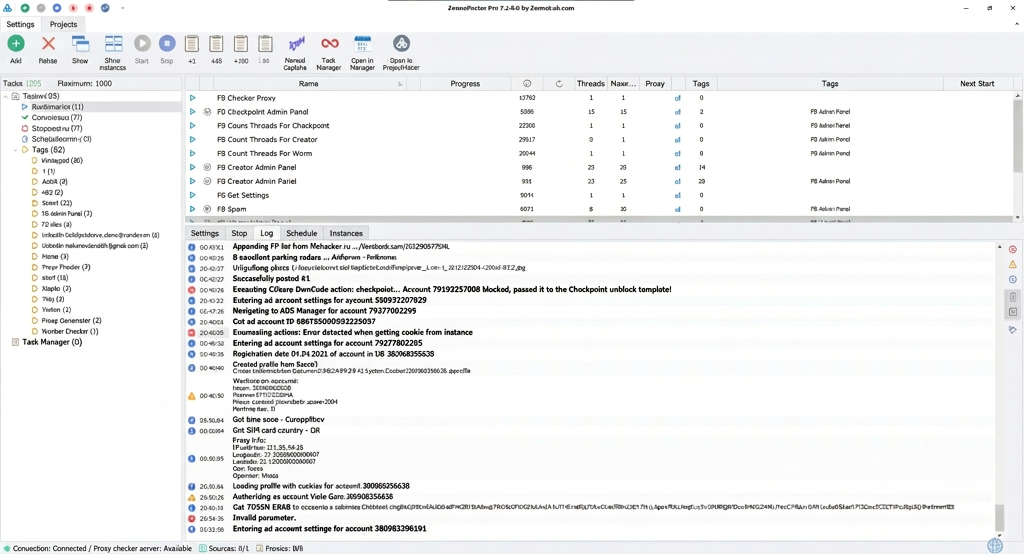Screen dimensions: 1024x554
Task: Click the Stop icon in toolbar
Action: pyautogui.click(x=167, y=43)
